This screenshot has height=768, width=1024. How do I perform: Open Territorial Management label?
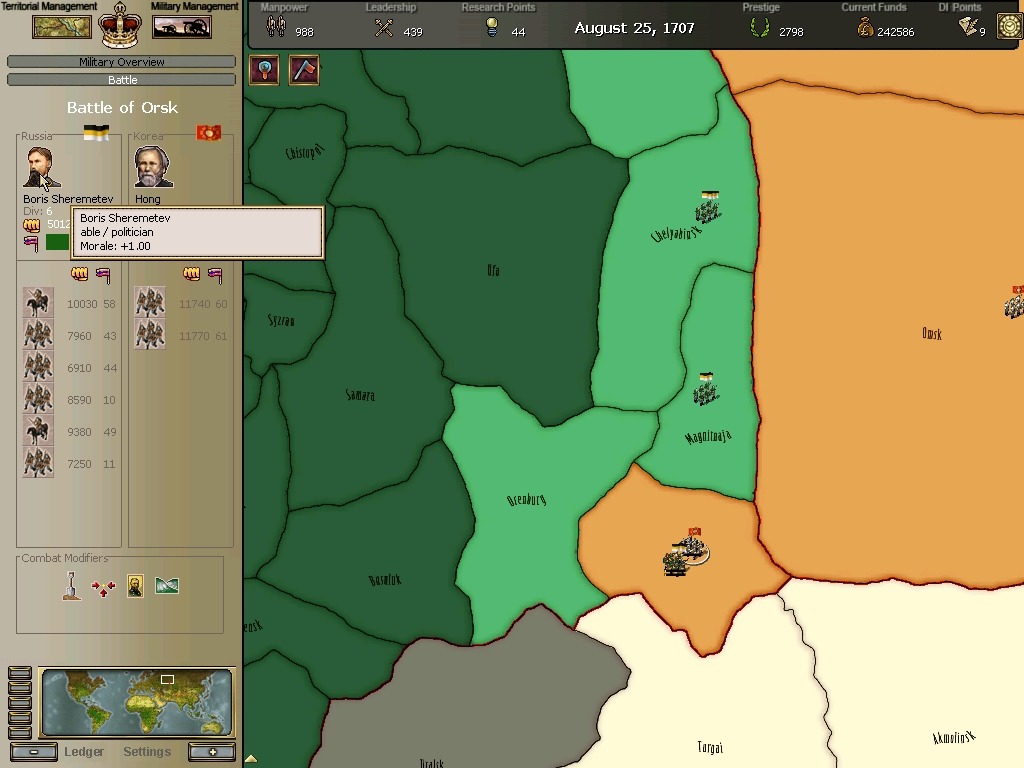pos(49,7)
